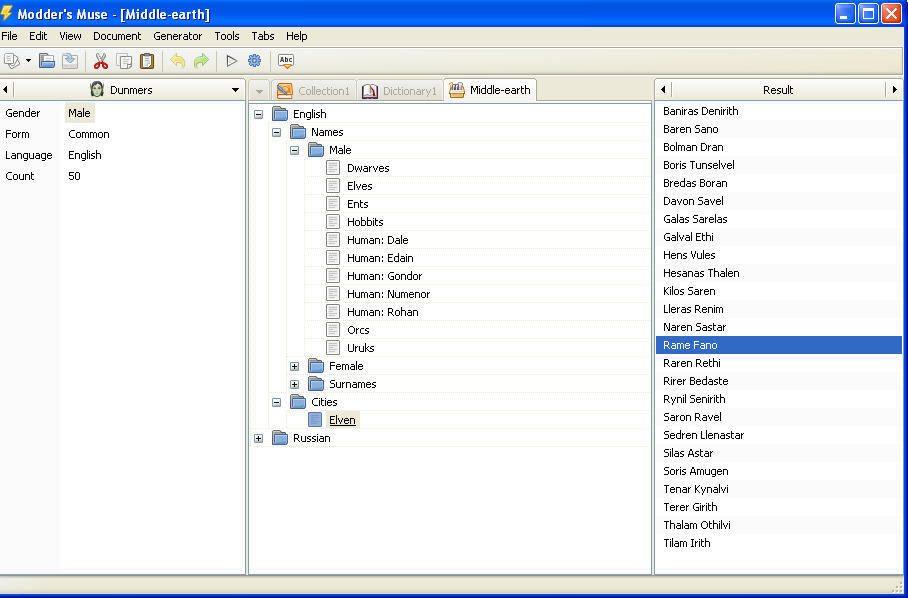Select the Middle-earth tab
The image size is (908, 598).
point(490,90)
